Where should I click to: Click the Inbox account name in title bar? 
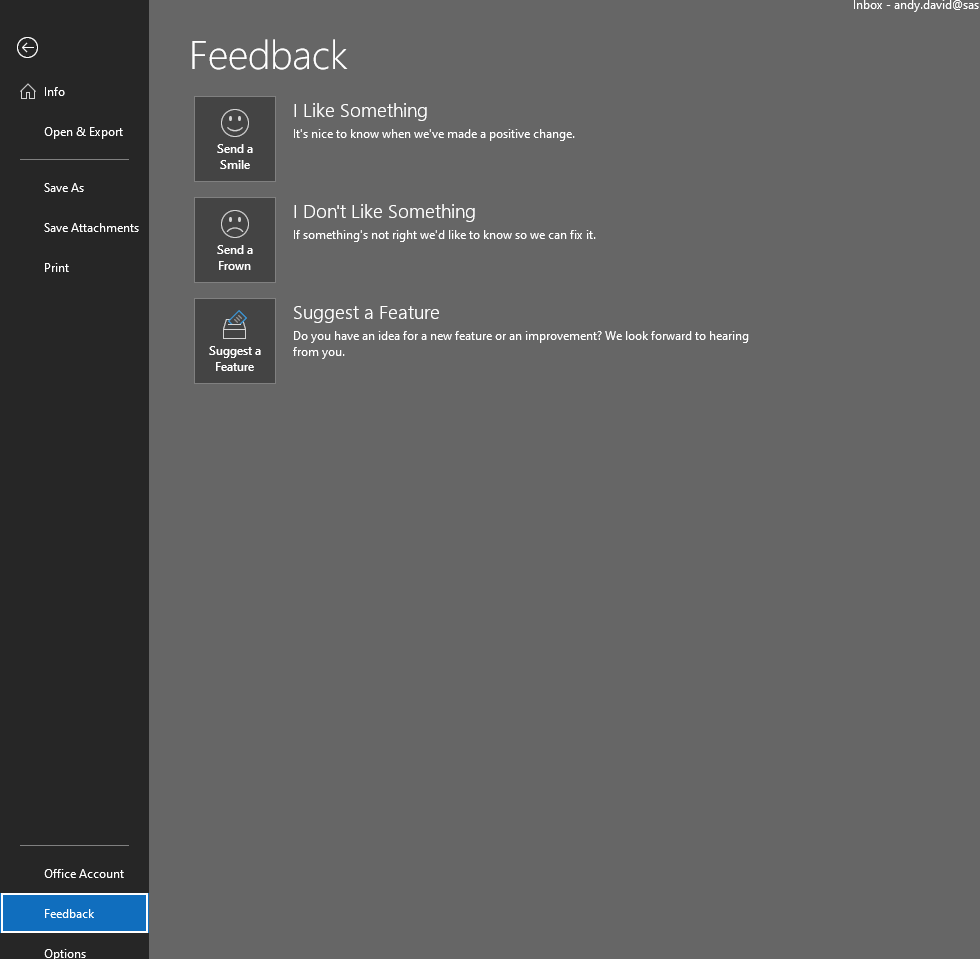coord(913,5)
